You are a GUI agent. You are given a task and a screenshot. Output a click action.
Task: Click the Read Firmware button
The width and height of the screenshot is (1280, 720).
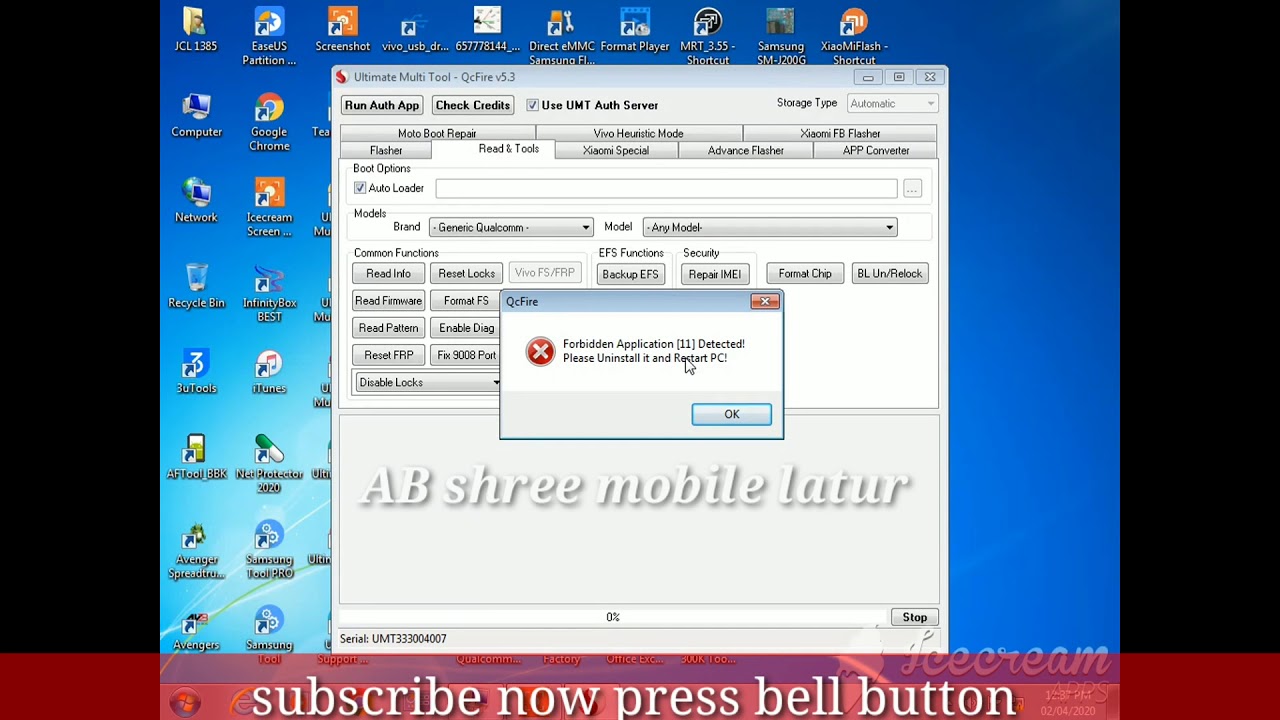coord(388,301)
